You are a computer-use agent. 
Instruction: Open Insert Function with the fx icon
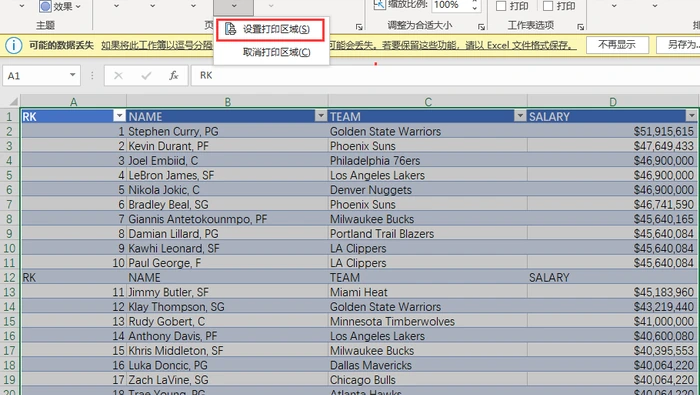coord(174,76)
